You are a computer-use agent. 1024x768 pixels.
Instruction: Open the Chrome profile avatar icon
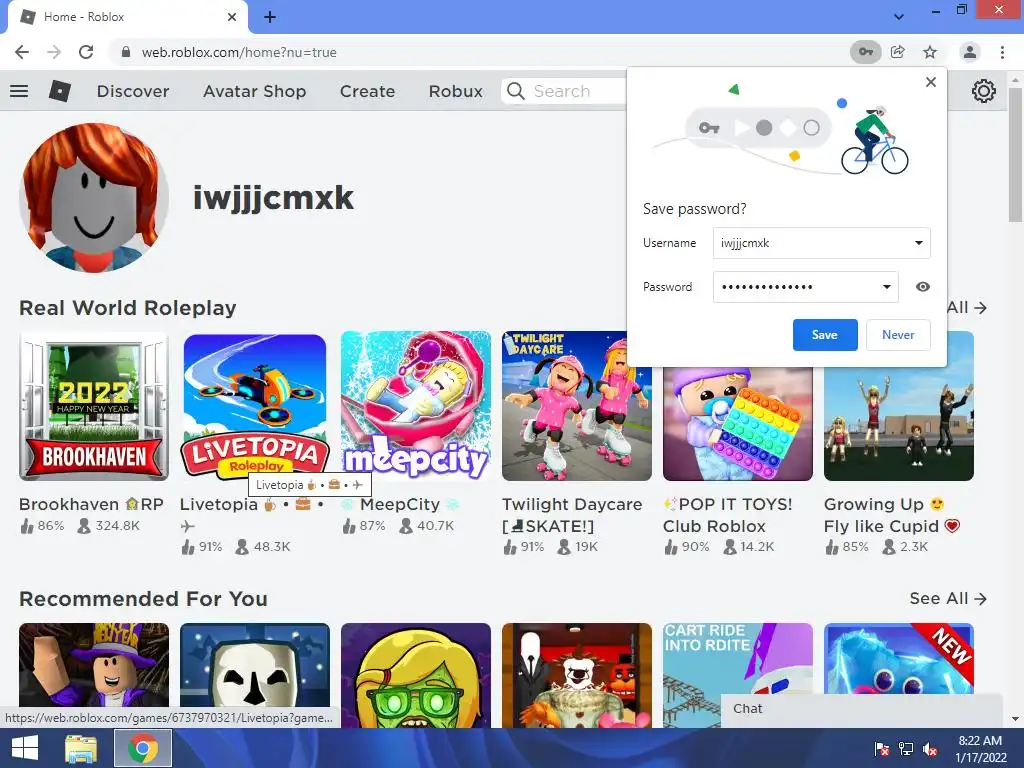[970, 52]
